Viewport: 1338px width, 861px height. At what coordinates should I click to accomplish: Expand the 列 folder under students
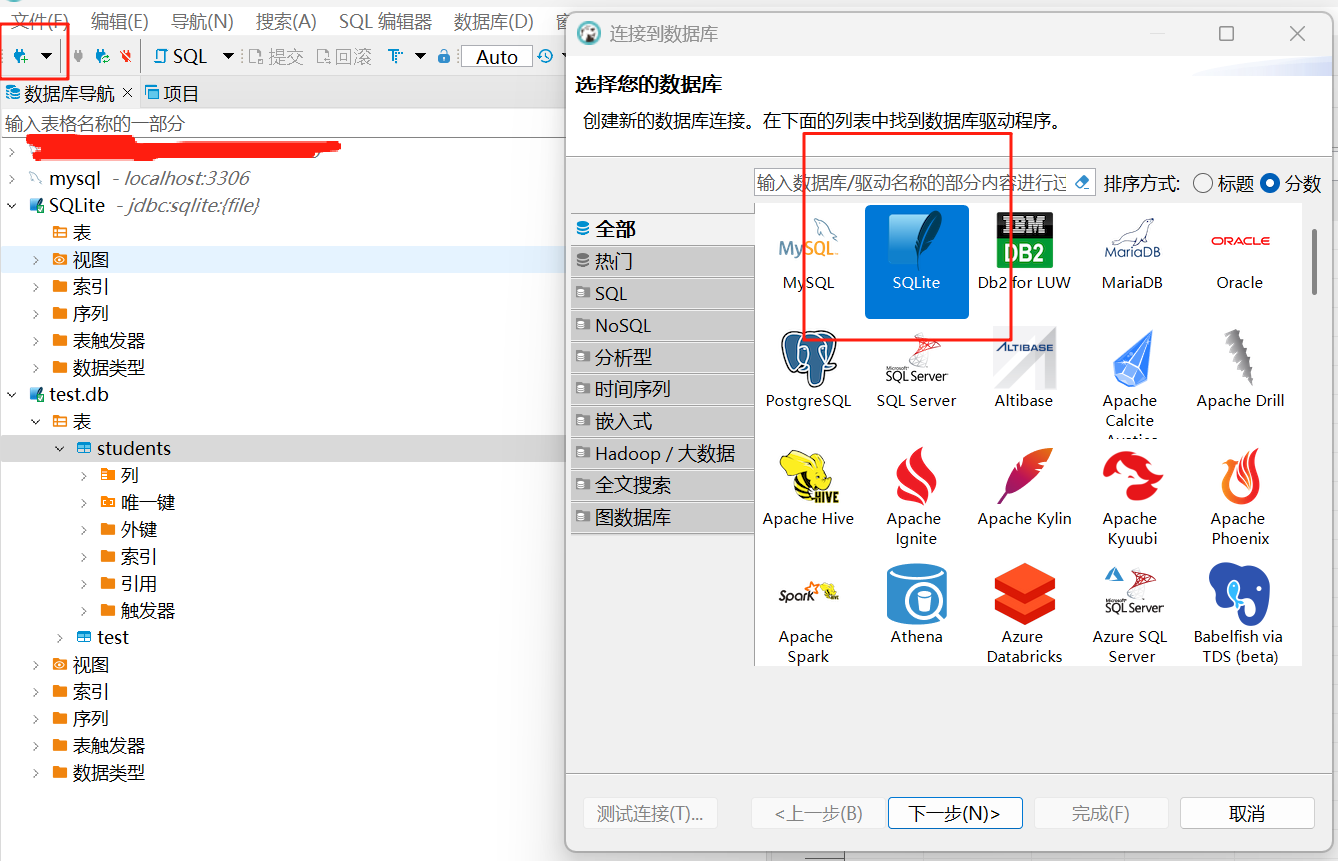[84, 476]
